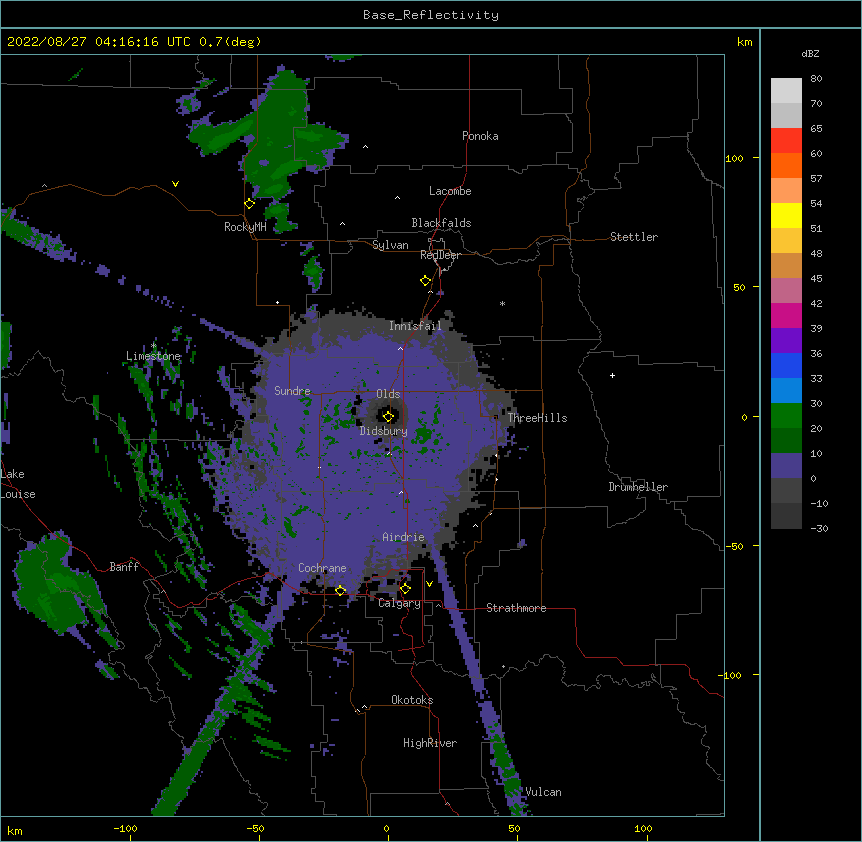
Task: Click the Strathmore label
Action: point(516,608)
